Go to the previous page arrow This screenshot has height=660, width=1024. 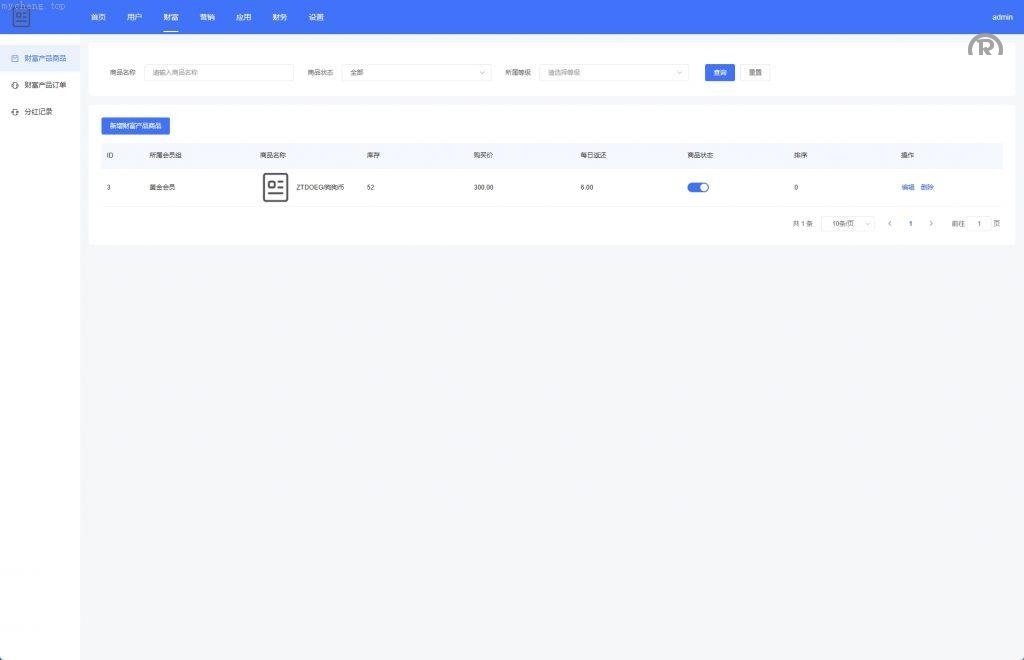[889, 224]
